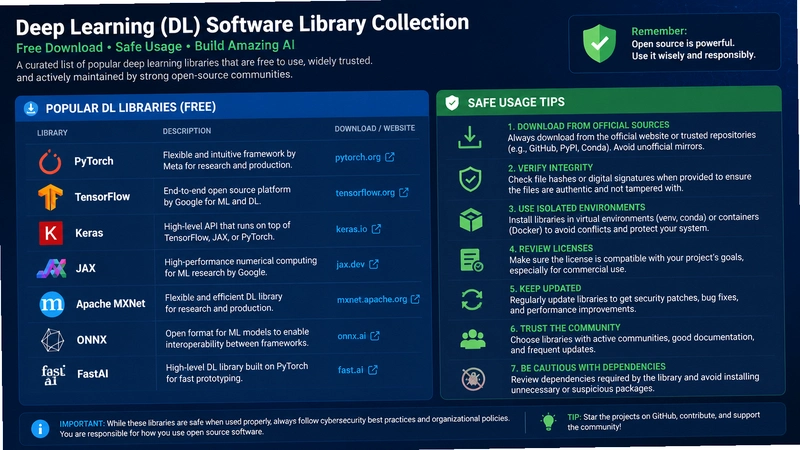Click the document check icon for review licenses
The width and height of the screenshot is (800, 450).
(471, 260)
